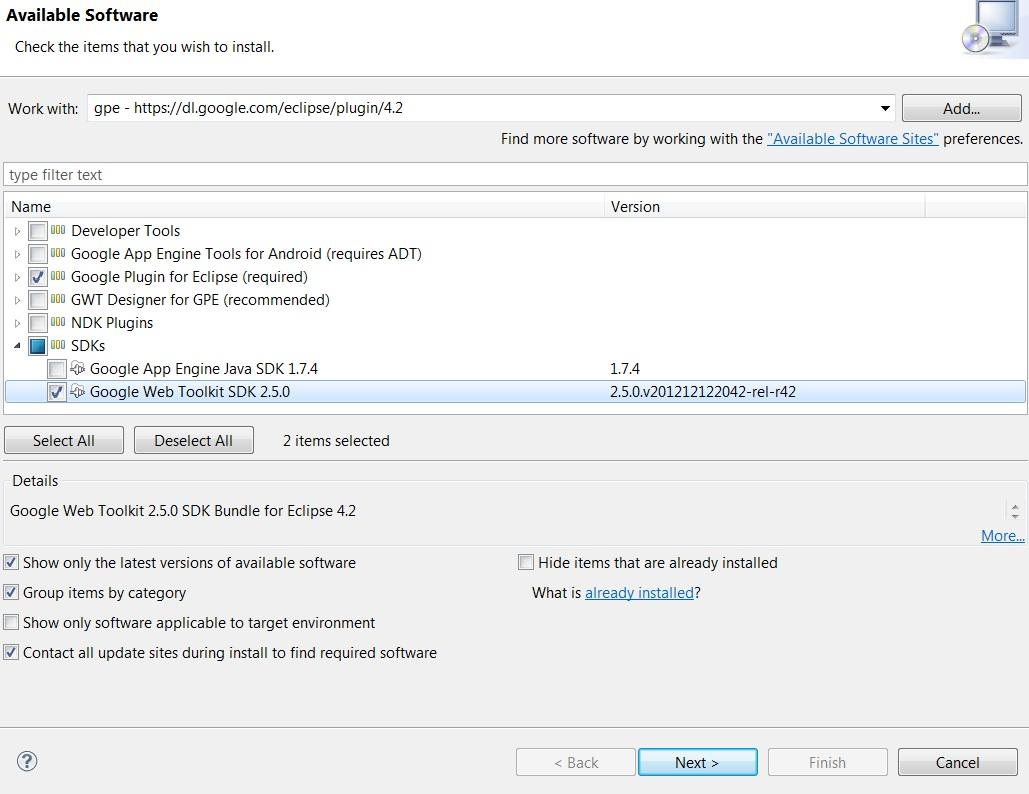Click version text 2.5.0.v201212122042-rel-r42
Viewport: 1029px width, 794px height.
click(703, 392)
